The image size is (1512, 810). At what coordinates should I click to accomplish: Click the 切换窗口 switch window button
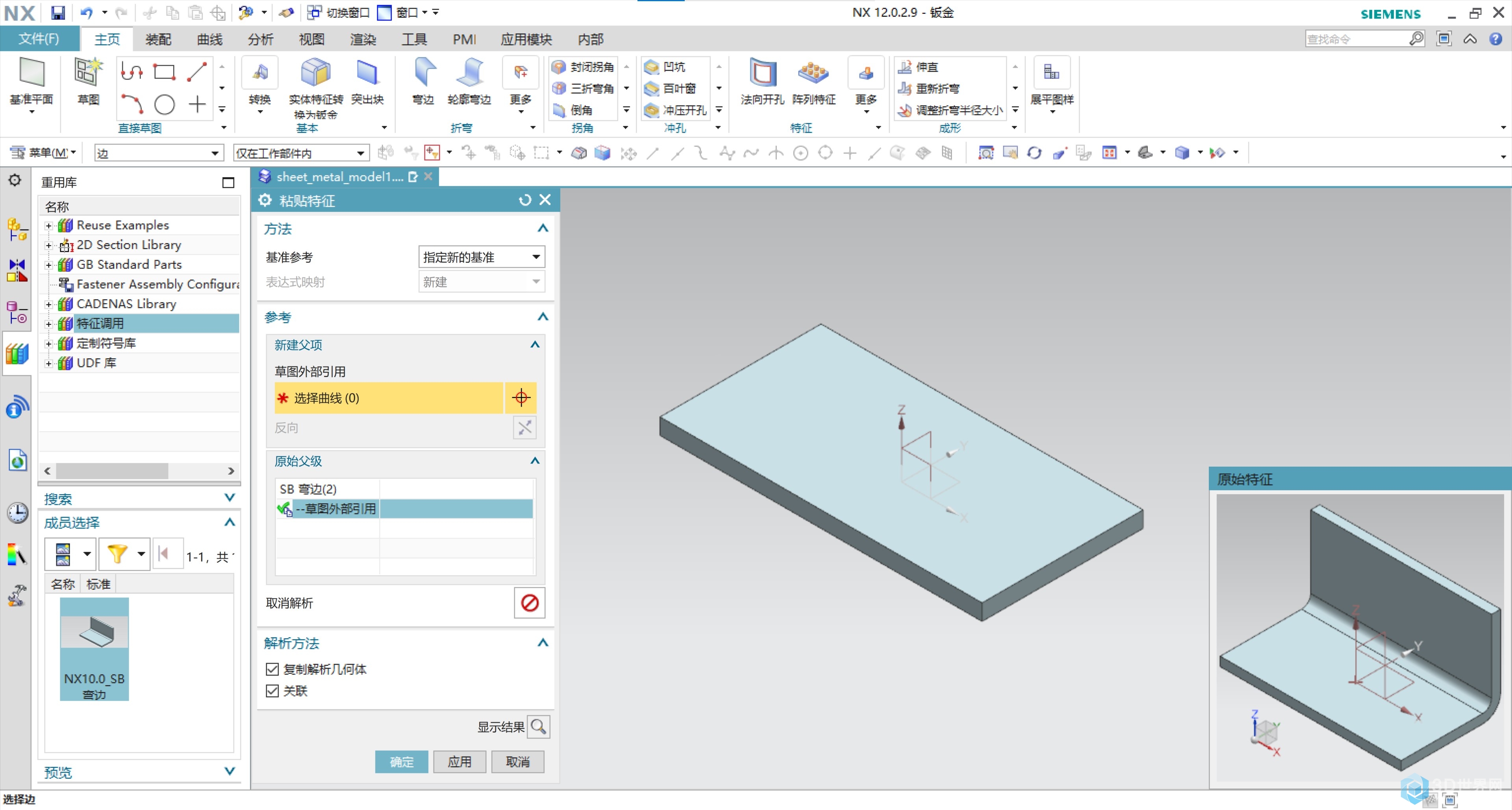338,12
